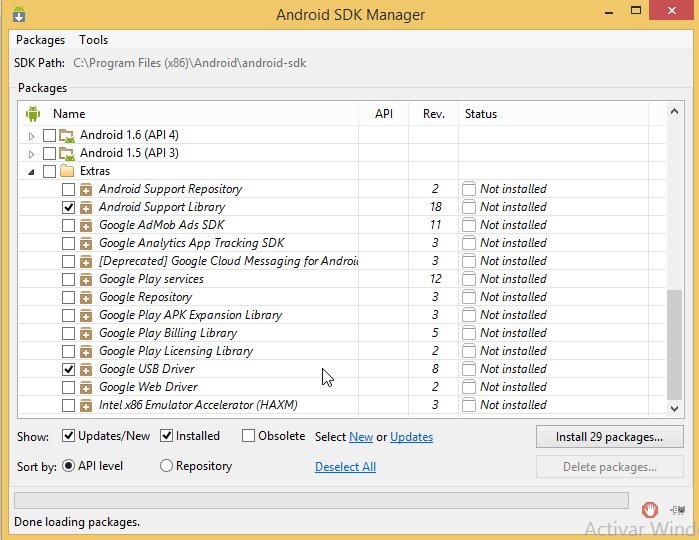Check the Google Play Billing Library checkbox
The width and height of the screenshot is (699, 540).
68,333
